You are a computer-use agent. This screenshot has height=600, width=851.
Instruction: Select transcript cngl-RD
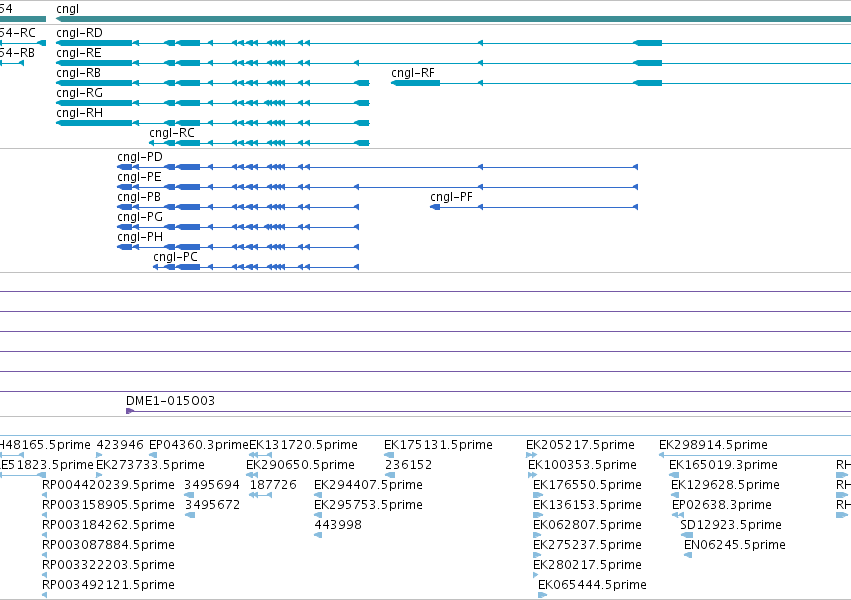point(453,43)
